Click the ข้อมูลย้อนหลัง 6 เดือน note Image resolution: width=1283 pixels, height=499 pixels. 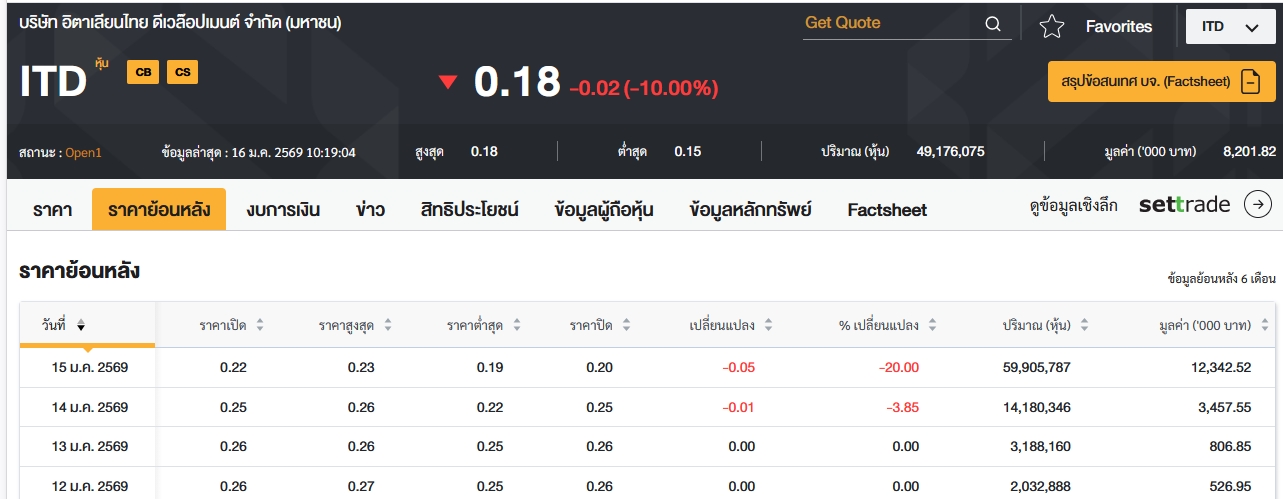pos(1222,278)
